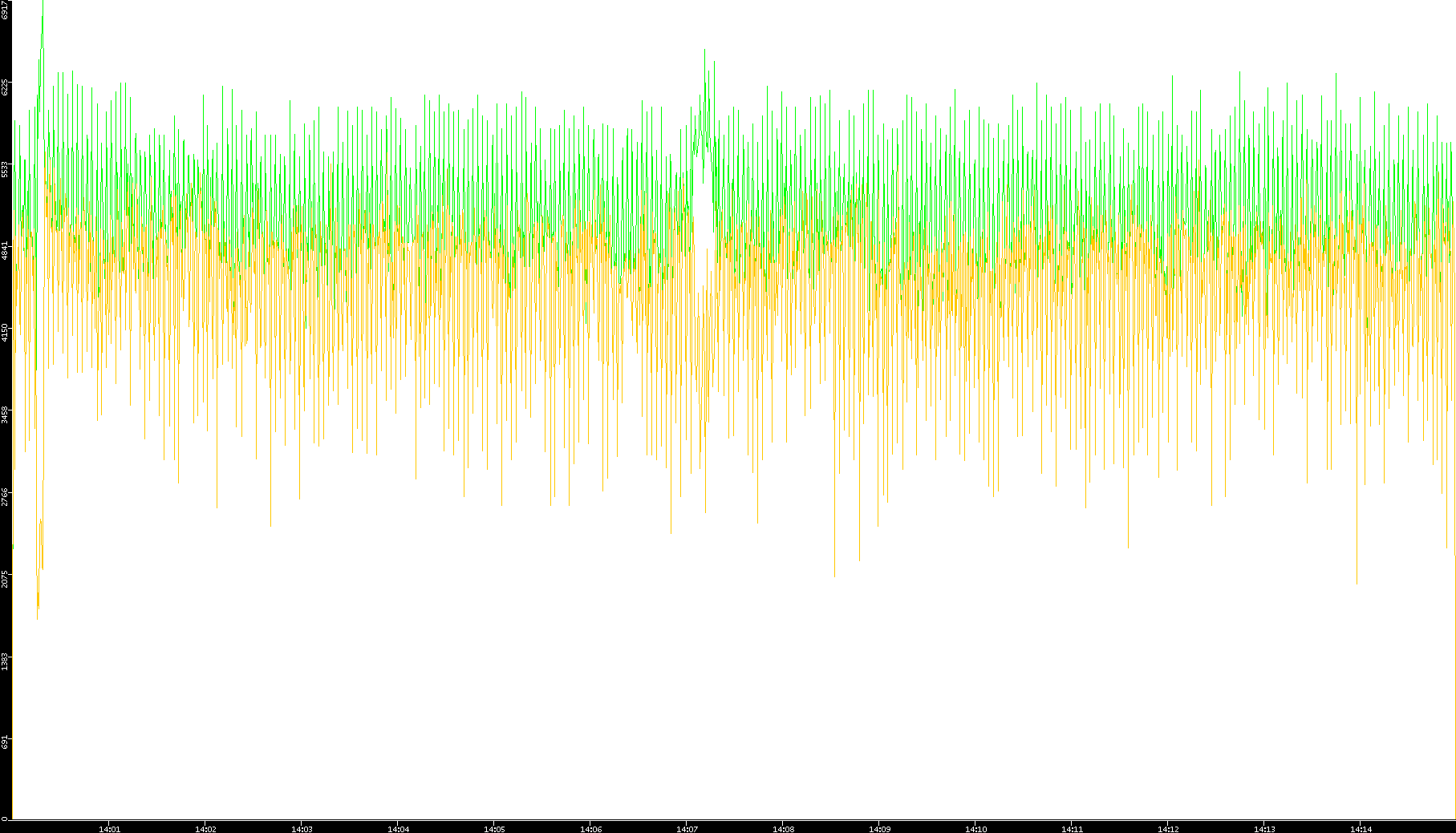Viewport: 1456px width, 833px height.
Task: Click the 691 value axis label
Action: (6, 742)
